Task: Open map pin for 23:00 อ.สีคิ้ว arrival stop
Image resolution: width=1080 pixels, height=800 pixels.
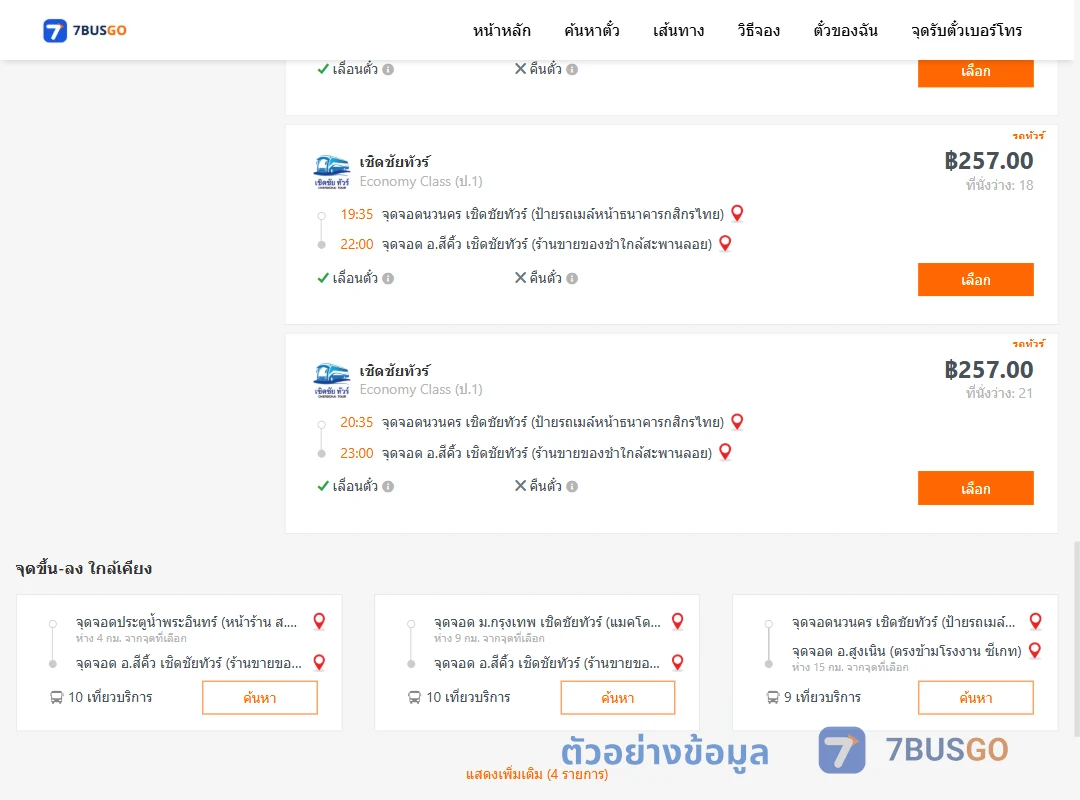Action: [725, 452]
